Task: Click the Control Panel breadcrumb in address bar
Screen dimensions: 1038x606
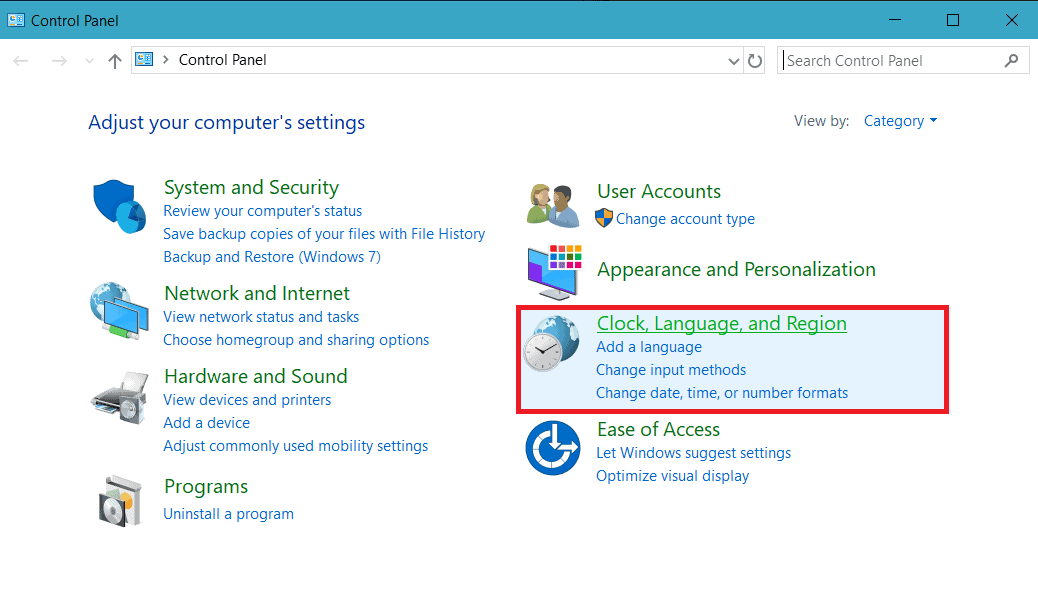Action: (x=222, y=60)
